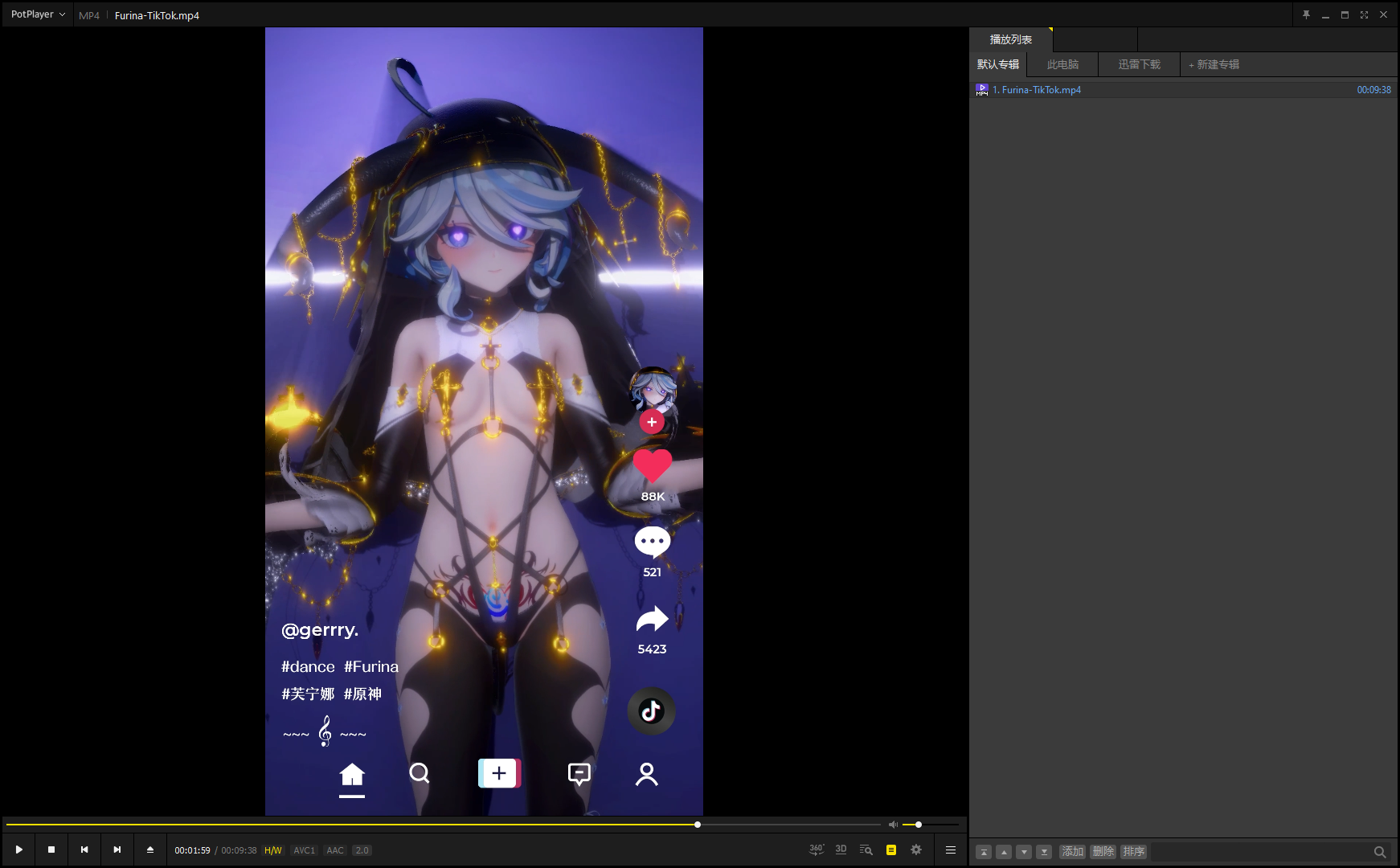The height and width of the screenshot is (868, 1400).
Task: Select playlist item 1. Furina-TikTok.mp4
Action: tap(1183, 90)
